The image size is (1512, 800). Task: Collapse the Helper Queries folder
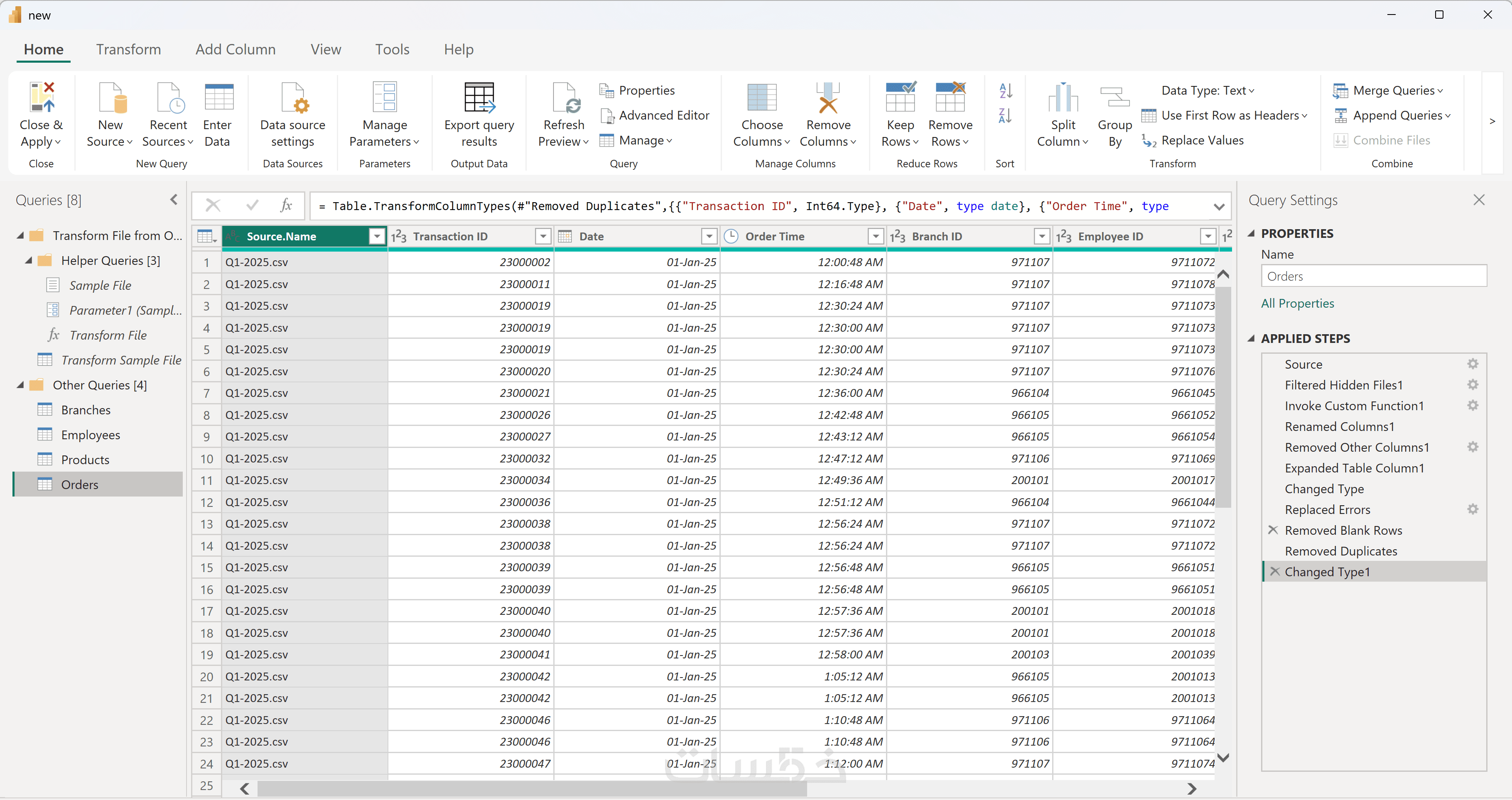(x=28, y=260)
